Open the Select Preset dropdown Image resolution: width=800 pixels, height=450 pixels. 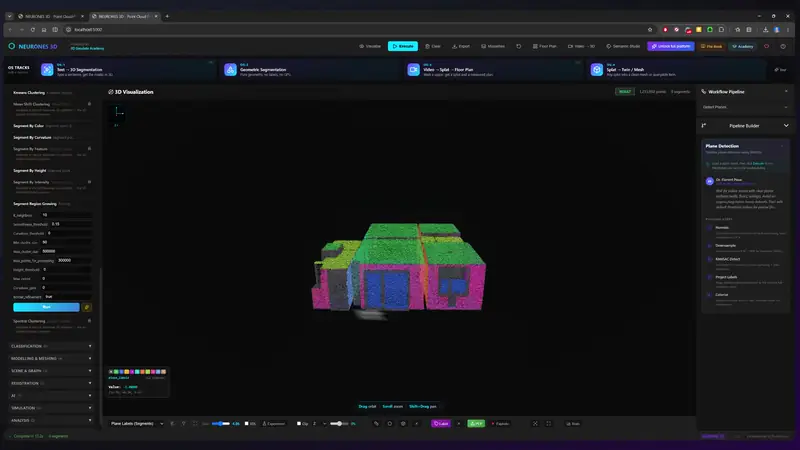pyautogui.click(x=745, y=107)
